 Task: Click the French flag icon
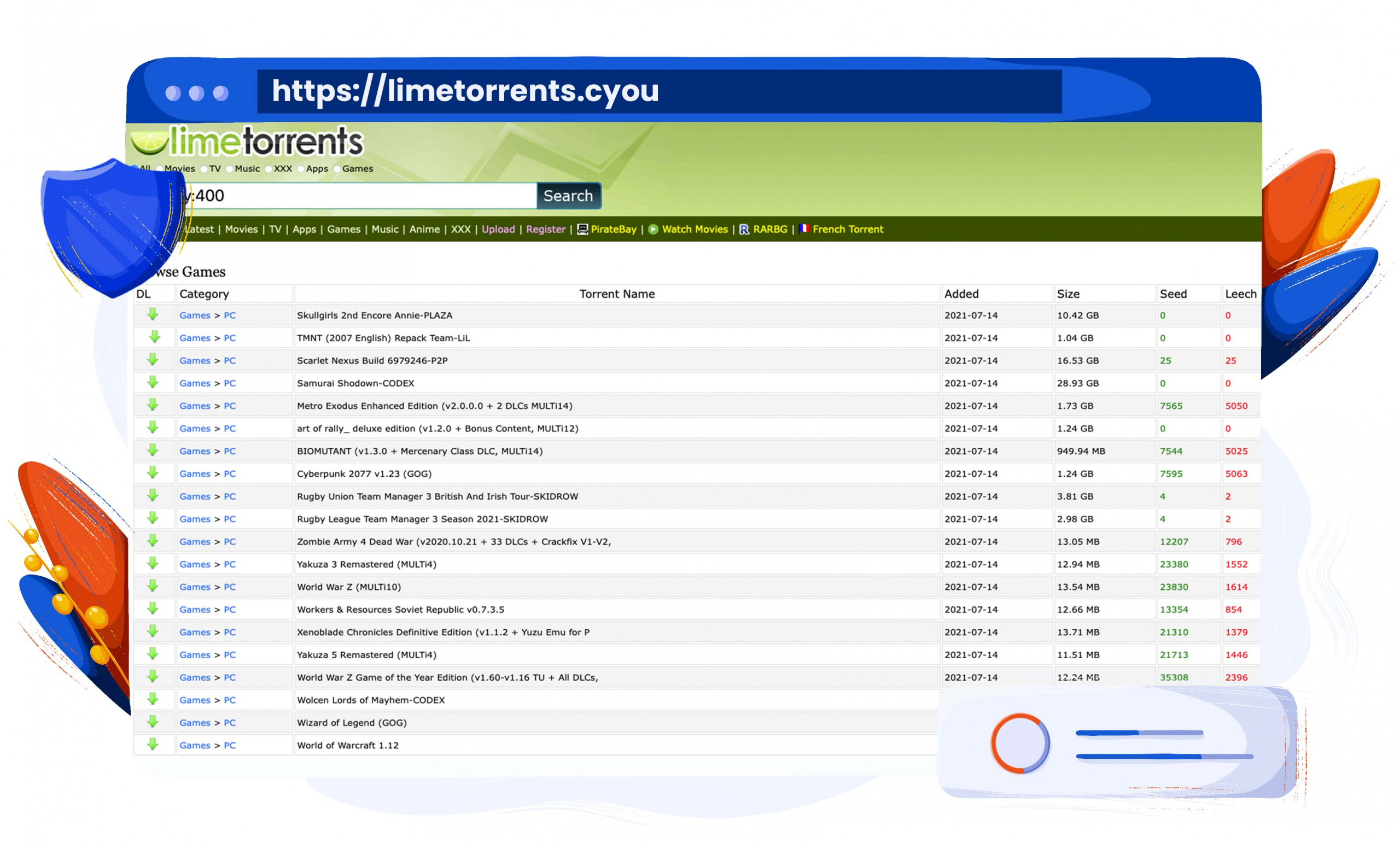pos(804,229)
